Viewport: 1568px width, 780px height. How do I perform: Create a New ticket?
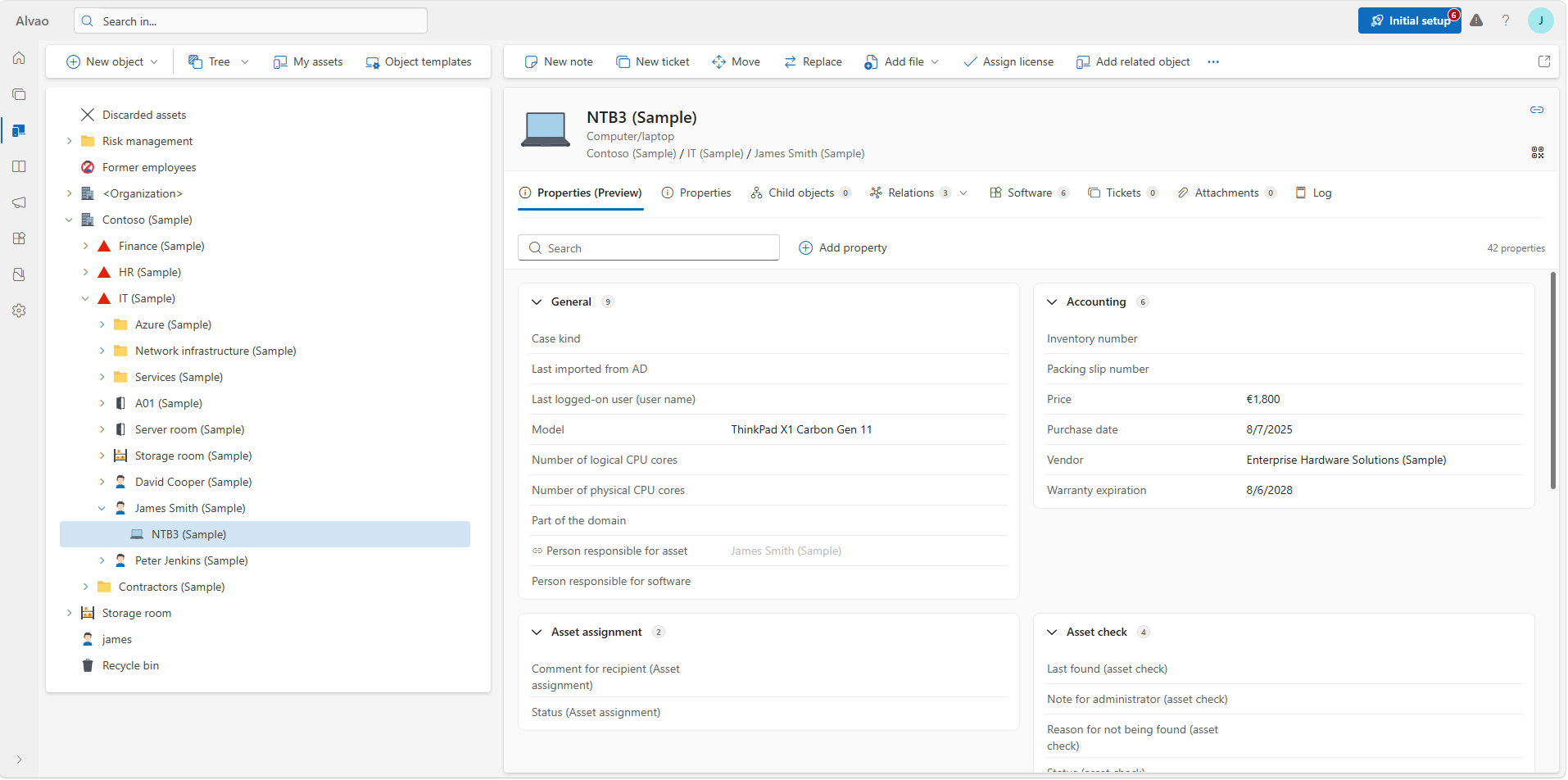point(653,61)
